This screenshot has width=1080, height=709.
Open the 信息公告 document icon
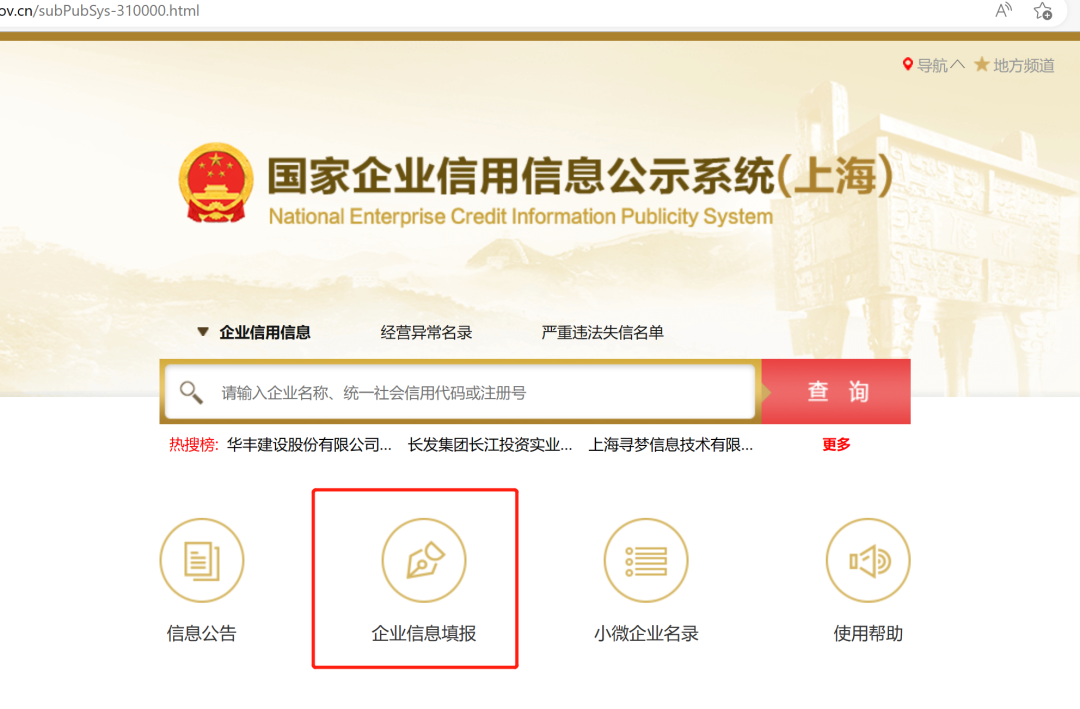pos(202,560)
